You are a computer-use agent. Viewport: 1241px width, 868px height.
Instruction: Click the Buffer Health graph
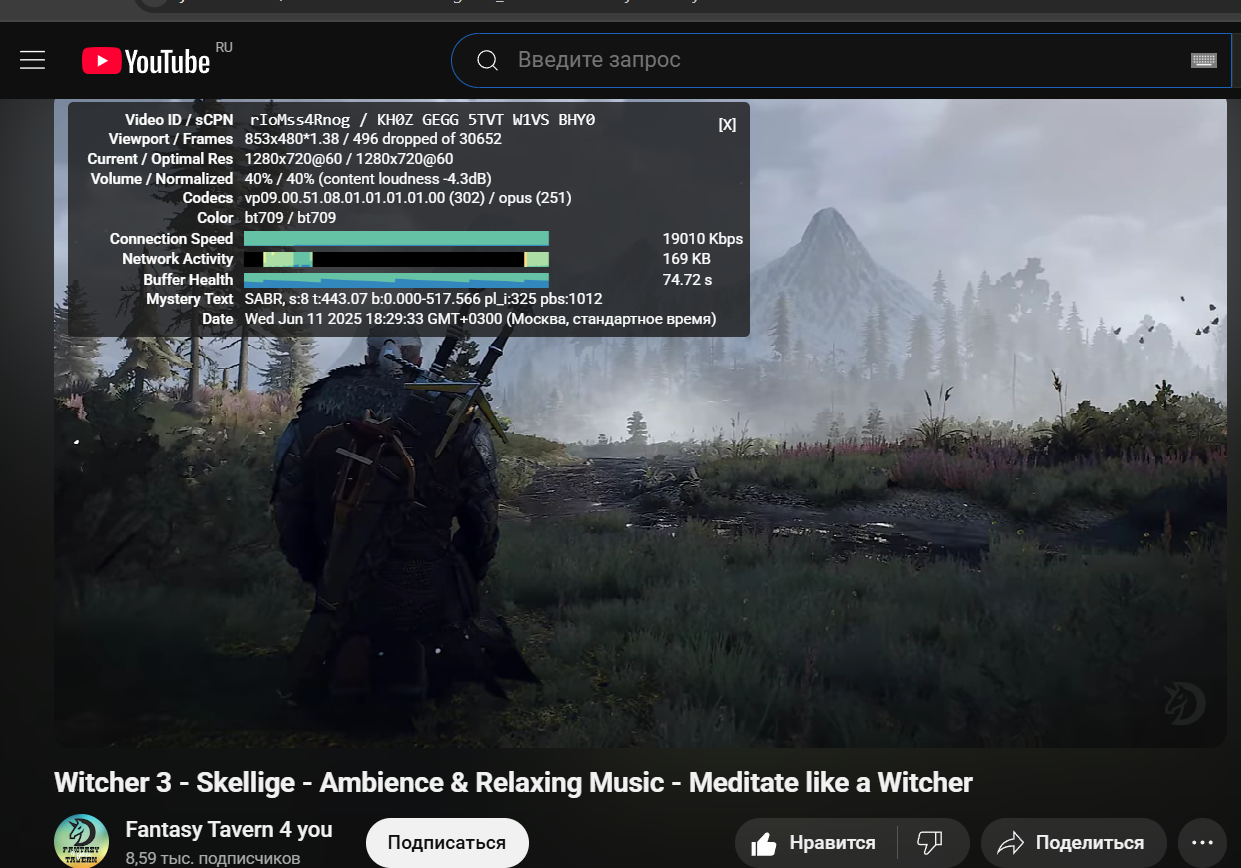point(396,280)
